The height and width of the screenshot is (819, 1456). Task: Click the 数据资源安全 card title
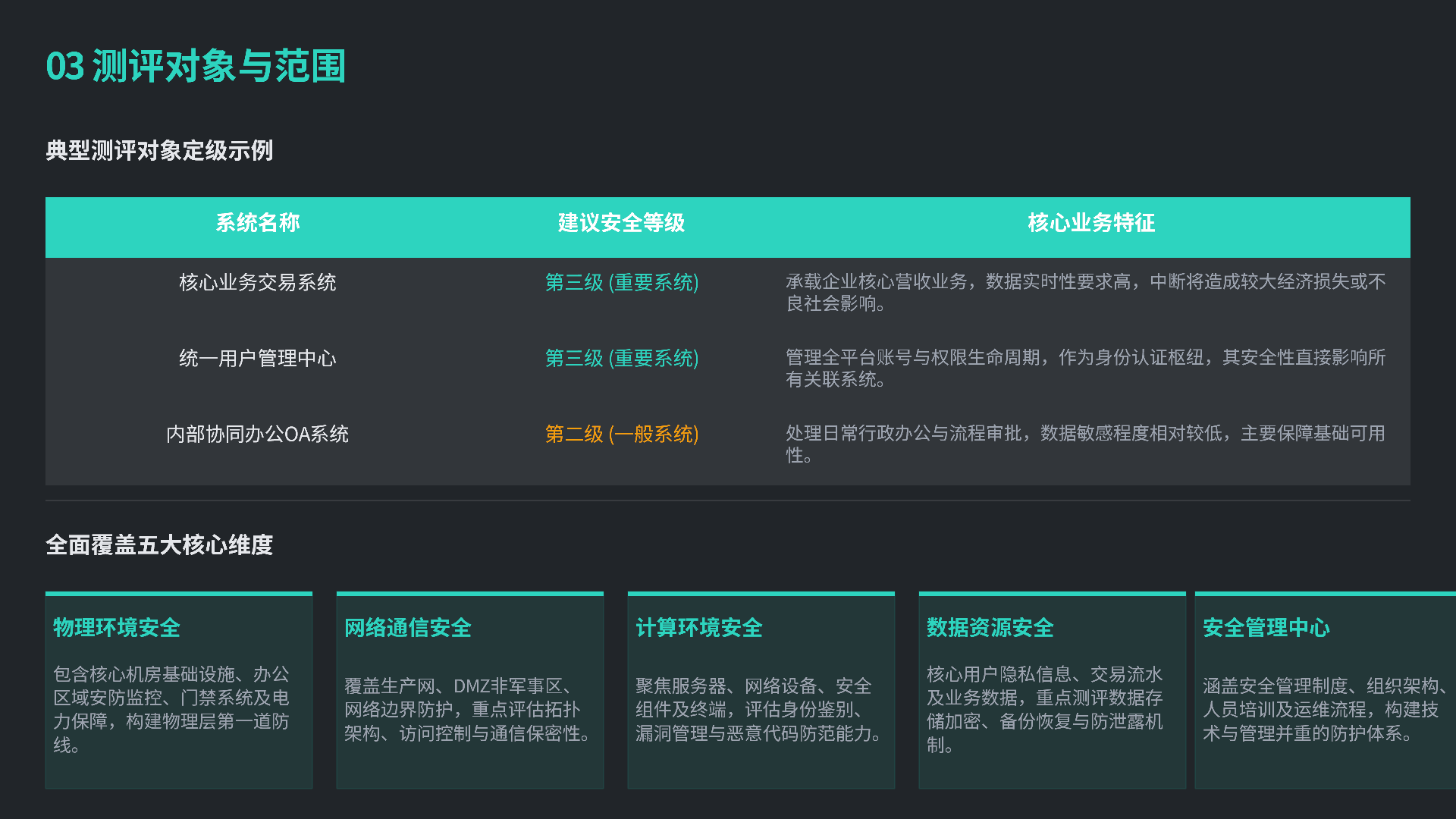[990, 627]
